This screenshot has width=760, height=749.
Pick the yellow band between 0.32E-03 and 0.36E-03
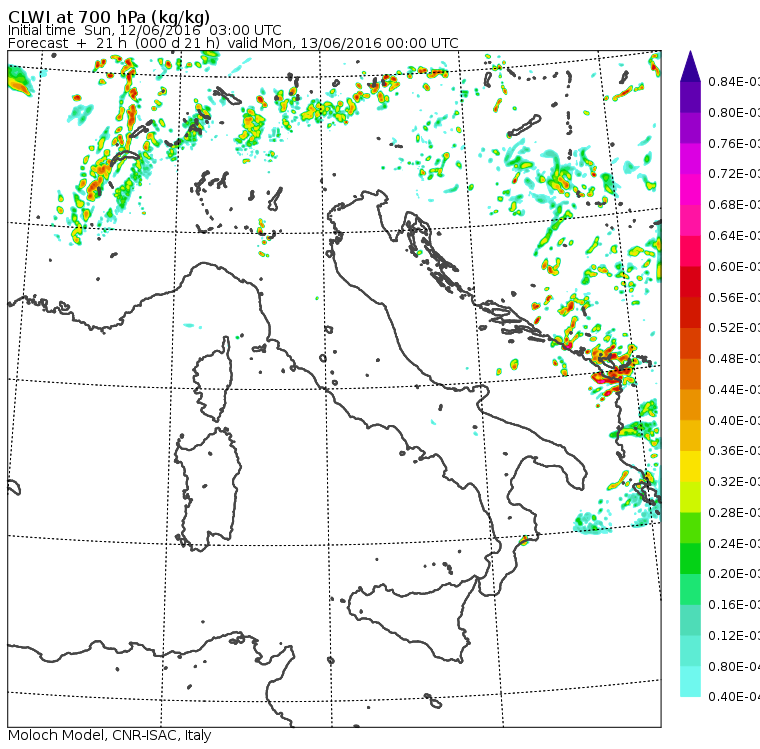coord(690,466)
